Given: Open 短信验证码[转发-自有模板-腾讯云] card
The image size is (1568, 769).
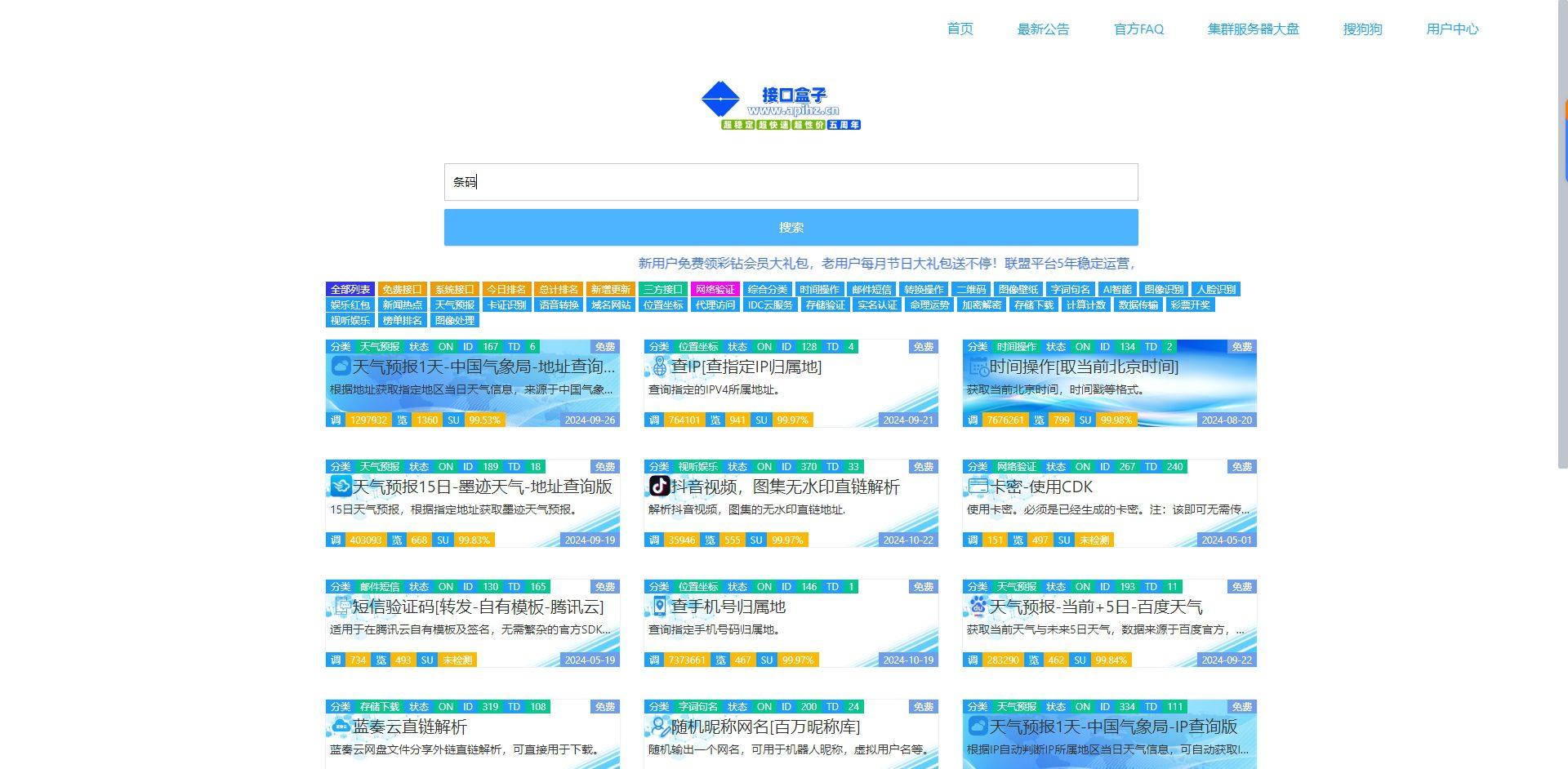Looking at the screenshot, I should tap(478, 607).
